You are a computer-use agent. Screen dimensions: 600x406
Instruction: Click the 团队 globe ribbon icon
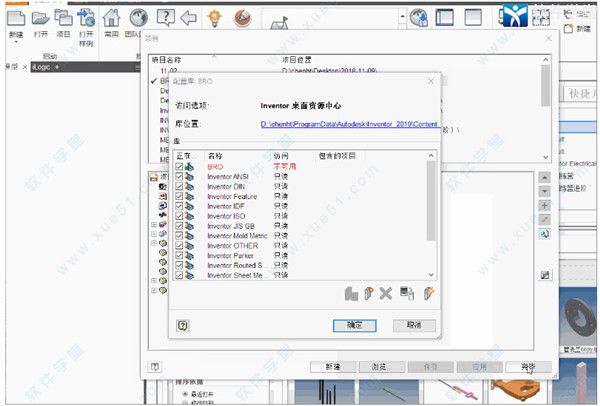tap(138, 18)
